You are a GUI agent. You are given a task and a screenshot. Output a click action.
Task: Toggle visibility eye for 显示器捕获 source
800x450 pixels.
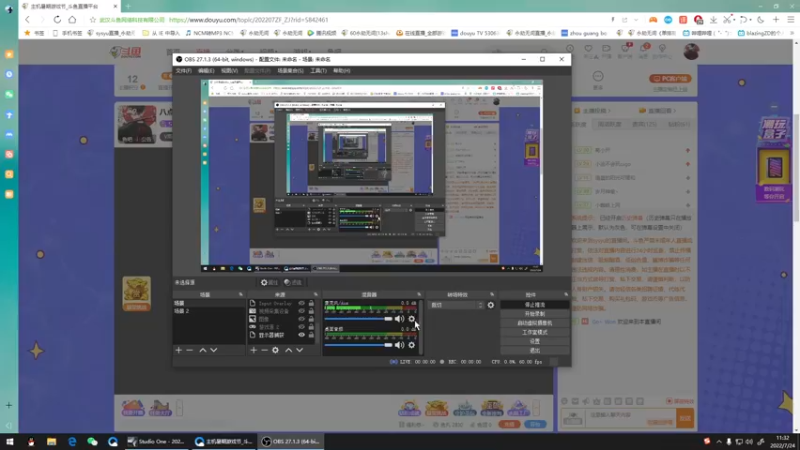(302, 335)
